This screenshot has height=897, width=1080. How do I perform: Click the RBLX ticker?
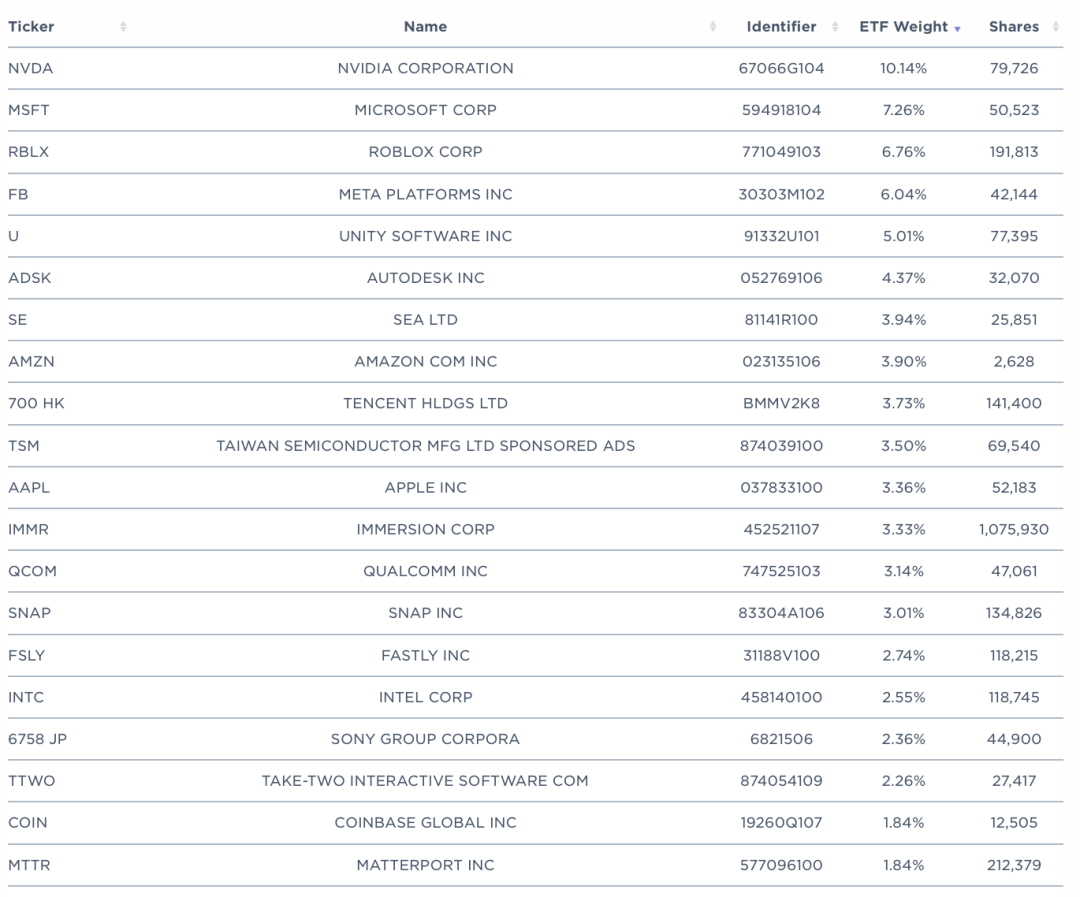[27, 152]
